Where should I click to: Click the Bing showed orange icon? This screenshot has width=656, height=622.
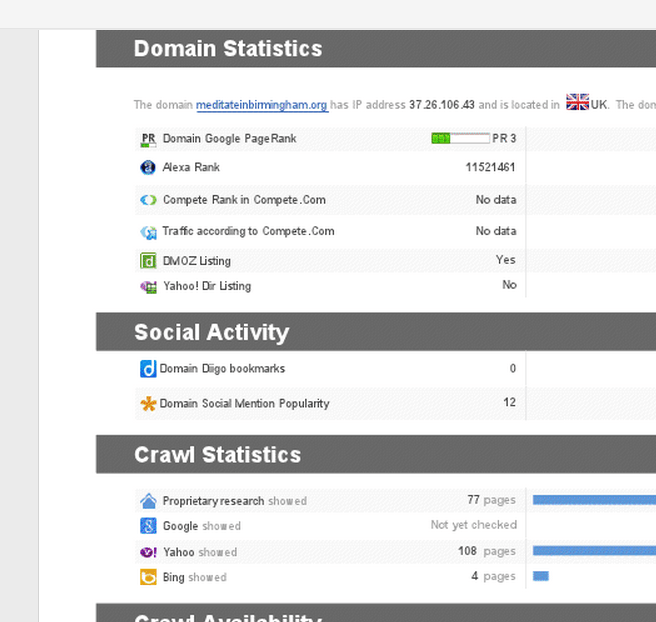tap(148, 577)
